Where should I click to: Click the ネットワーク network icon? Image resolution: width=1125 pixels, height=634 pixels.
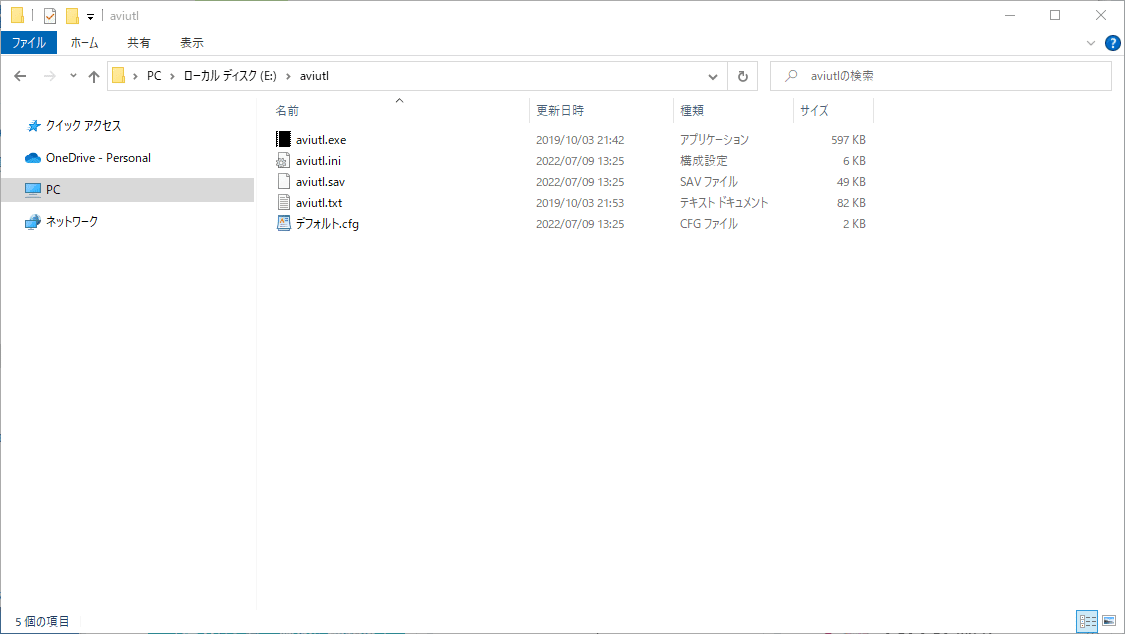32,222
